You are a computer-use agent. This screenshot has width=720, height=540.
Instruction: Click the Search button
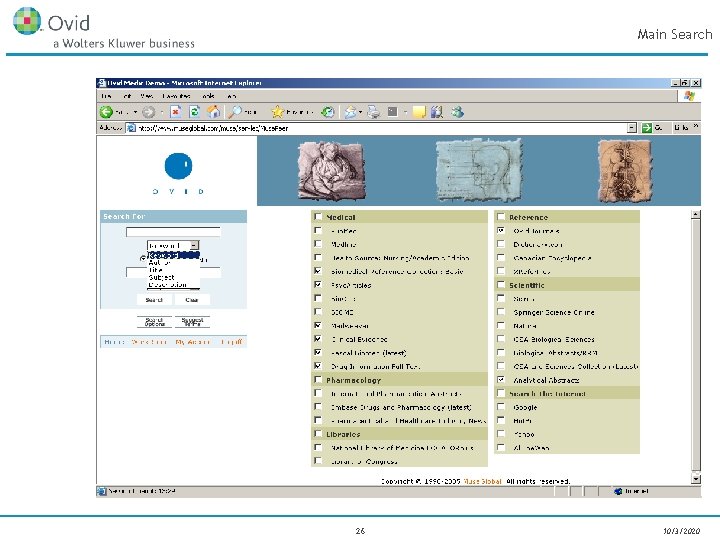pyautogui.click(x=154, y=300)
